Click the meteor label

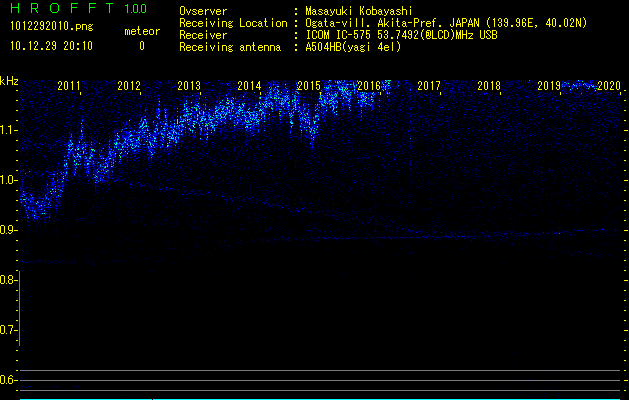[x=142, y=31]
